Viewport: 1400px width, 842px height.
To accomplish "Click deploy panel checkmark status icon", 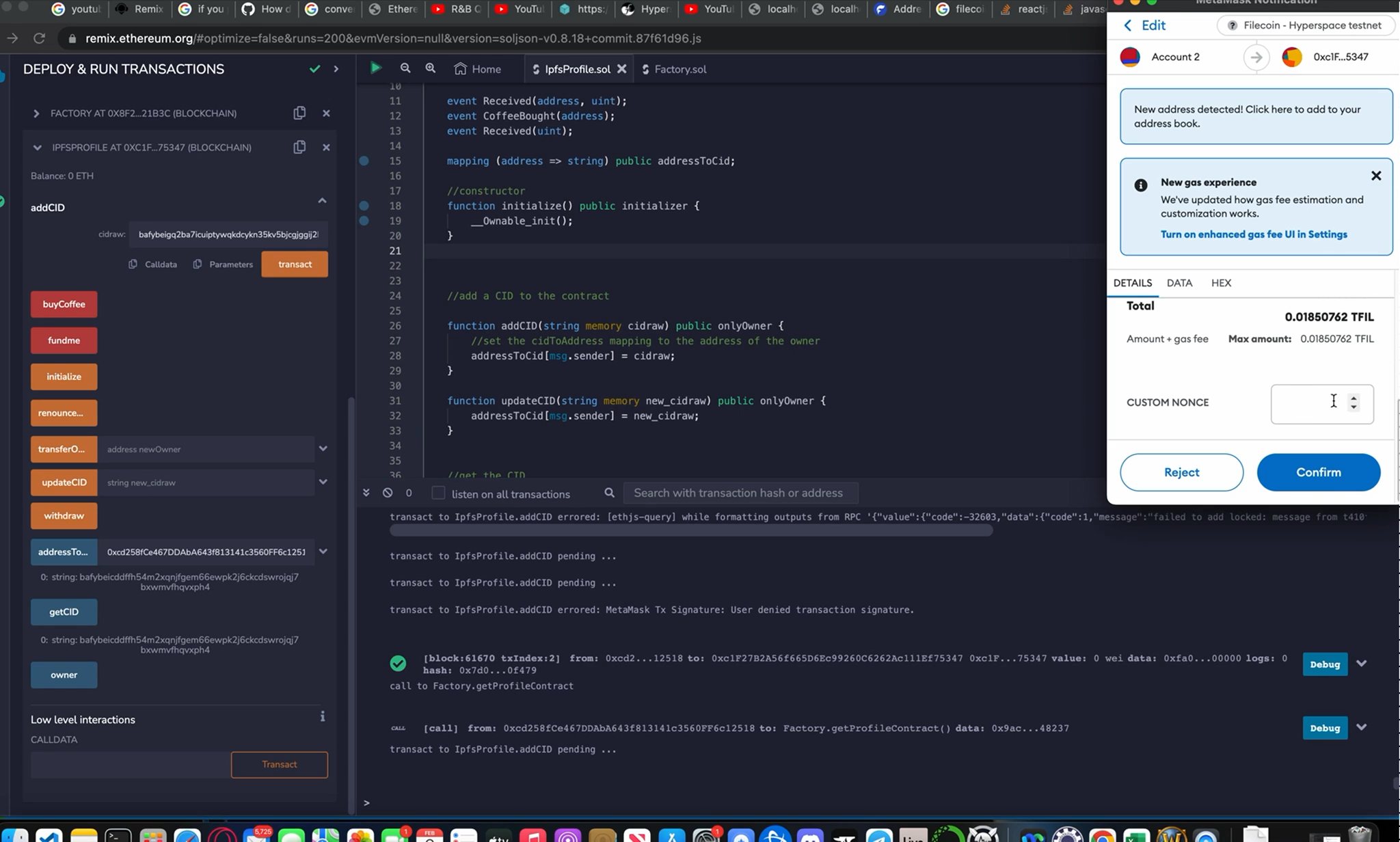I will pos(314,69).
